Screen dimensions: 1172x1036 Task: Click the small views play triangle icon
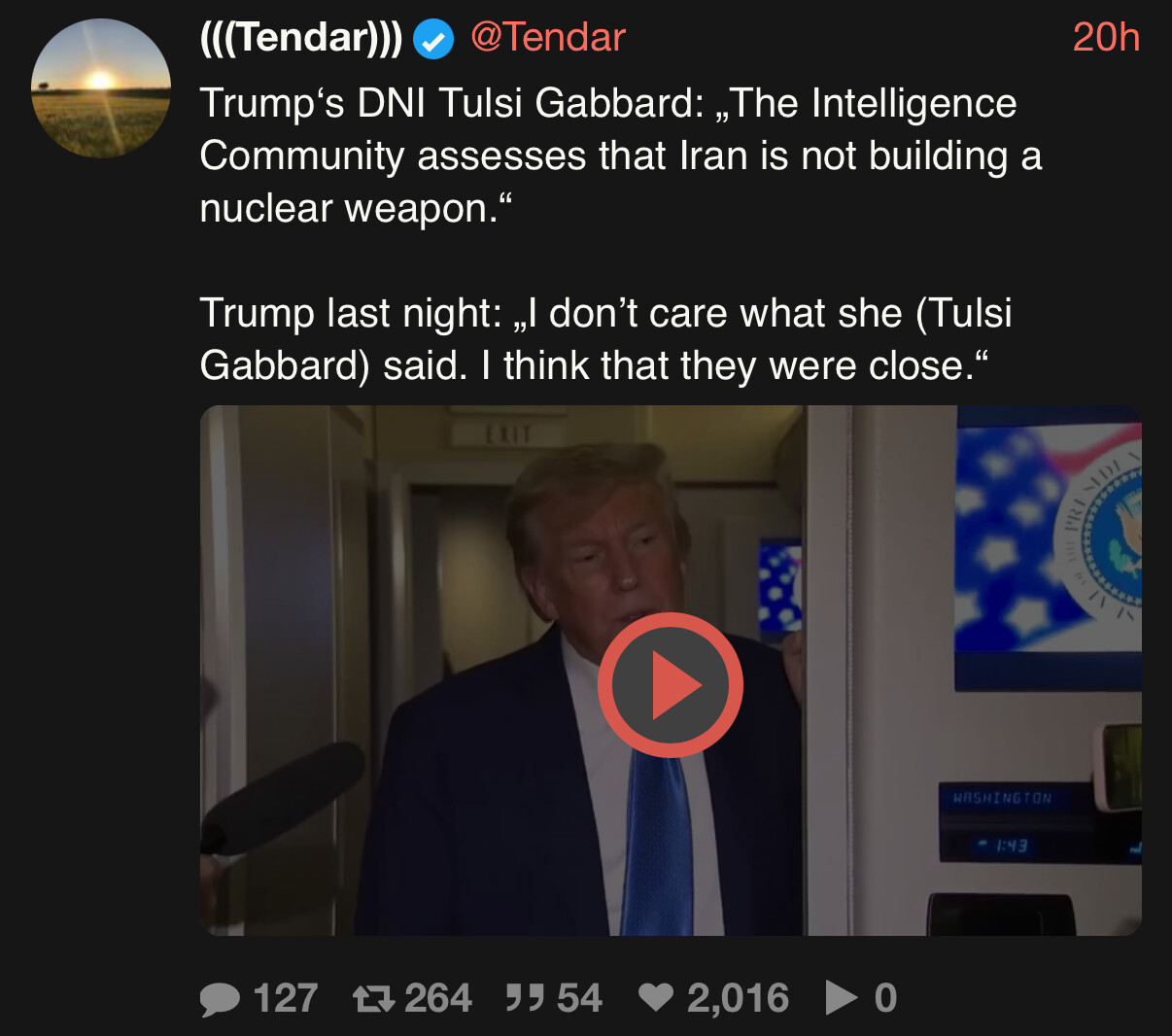coord(842,997)
